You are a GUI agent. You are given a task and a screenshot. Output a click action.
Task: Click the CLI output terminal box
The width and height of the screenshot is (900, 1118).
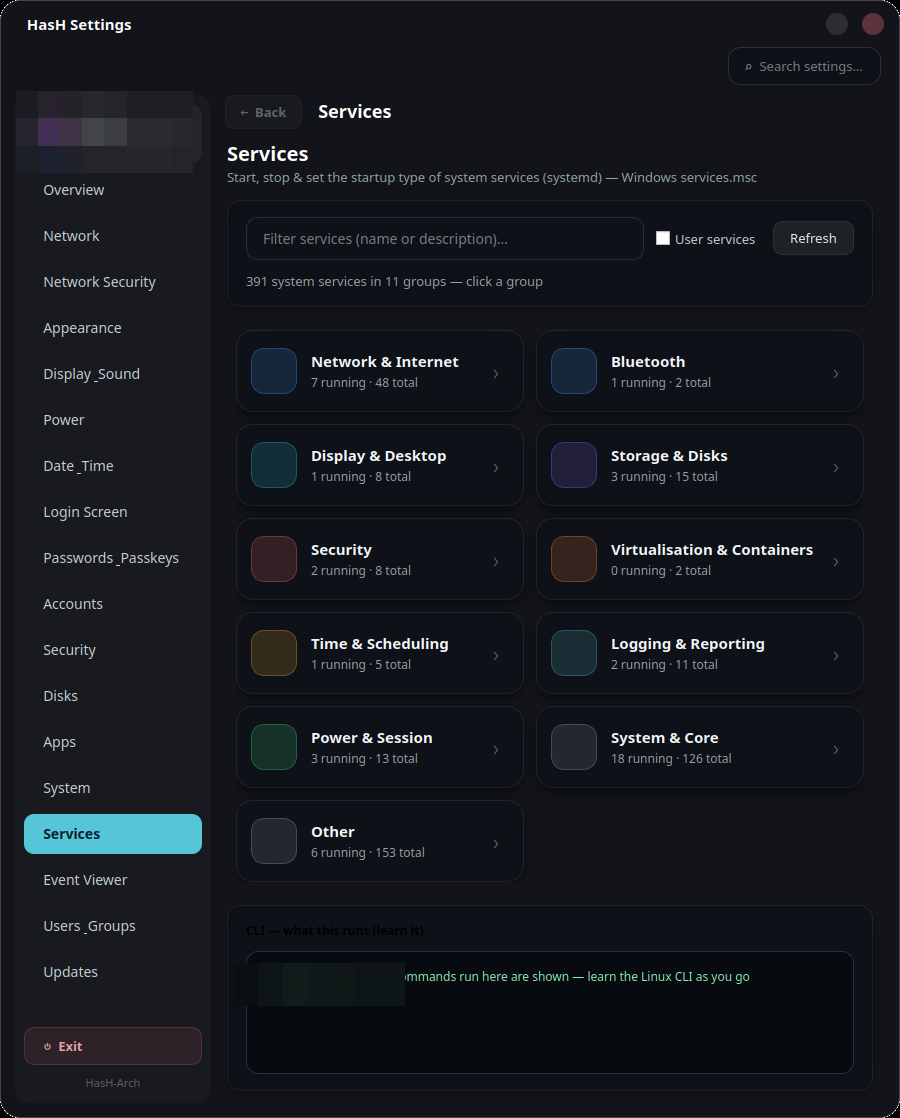pyautogui.click(x=549, y=1012)
